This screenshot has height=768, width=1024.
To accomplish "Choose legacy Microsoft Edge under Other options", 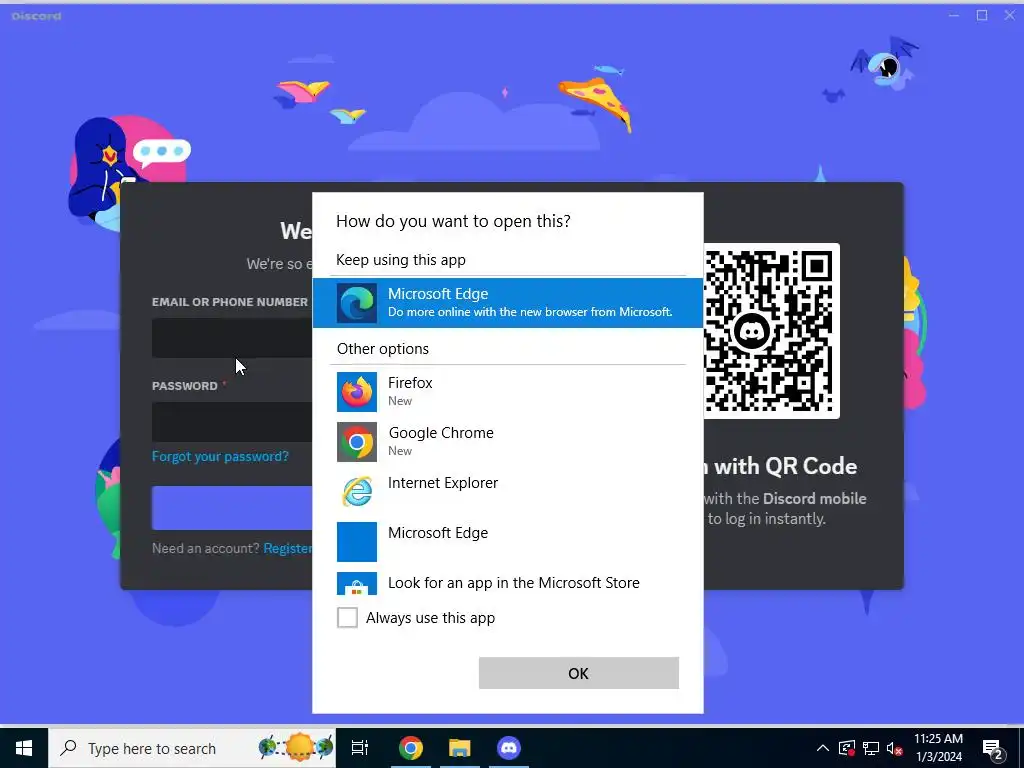I will tap(507, 541).
